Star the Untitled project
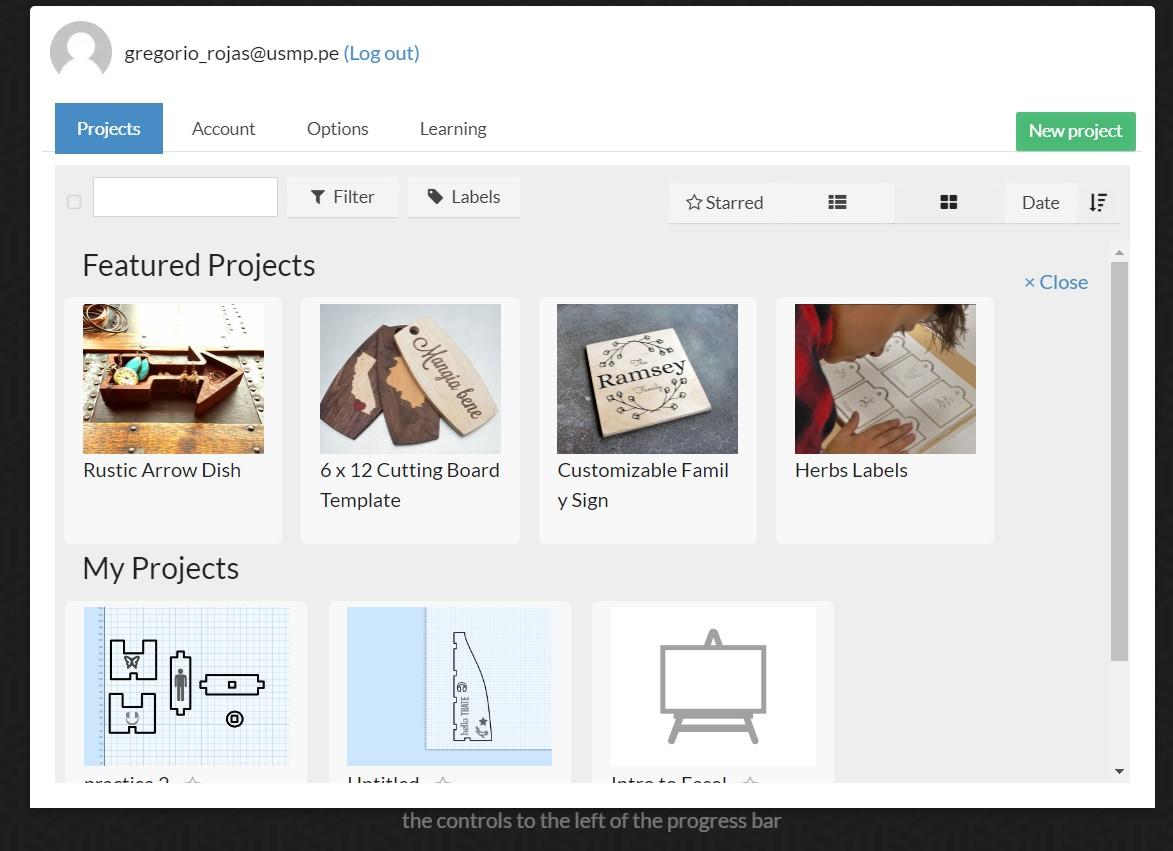Screen dimensions: 1173x851 click(x=443, y=780)
